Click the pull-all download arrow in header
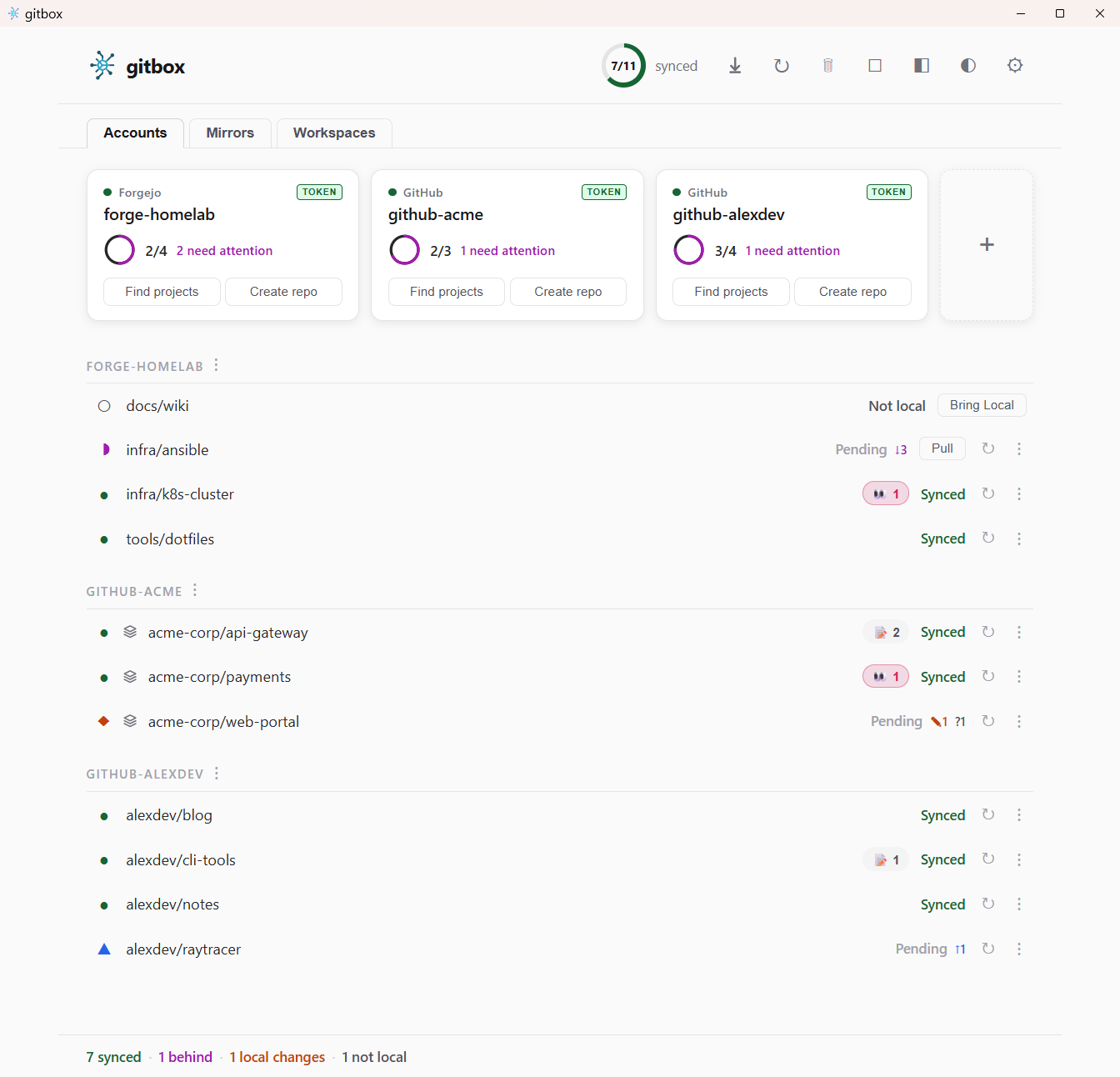Image resolution: width=1120 pixels, height=1077 pixels. tap(735, 66)
